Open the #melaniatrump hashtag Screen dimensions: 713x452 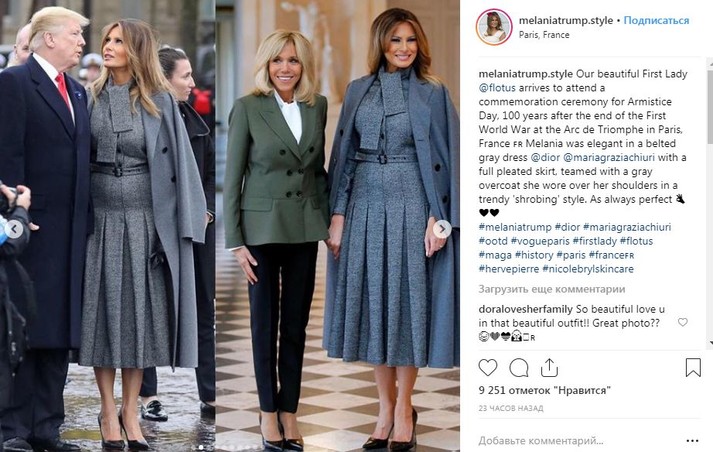(x=515, y=227)
